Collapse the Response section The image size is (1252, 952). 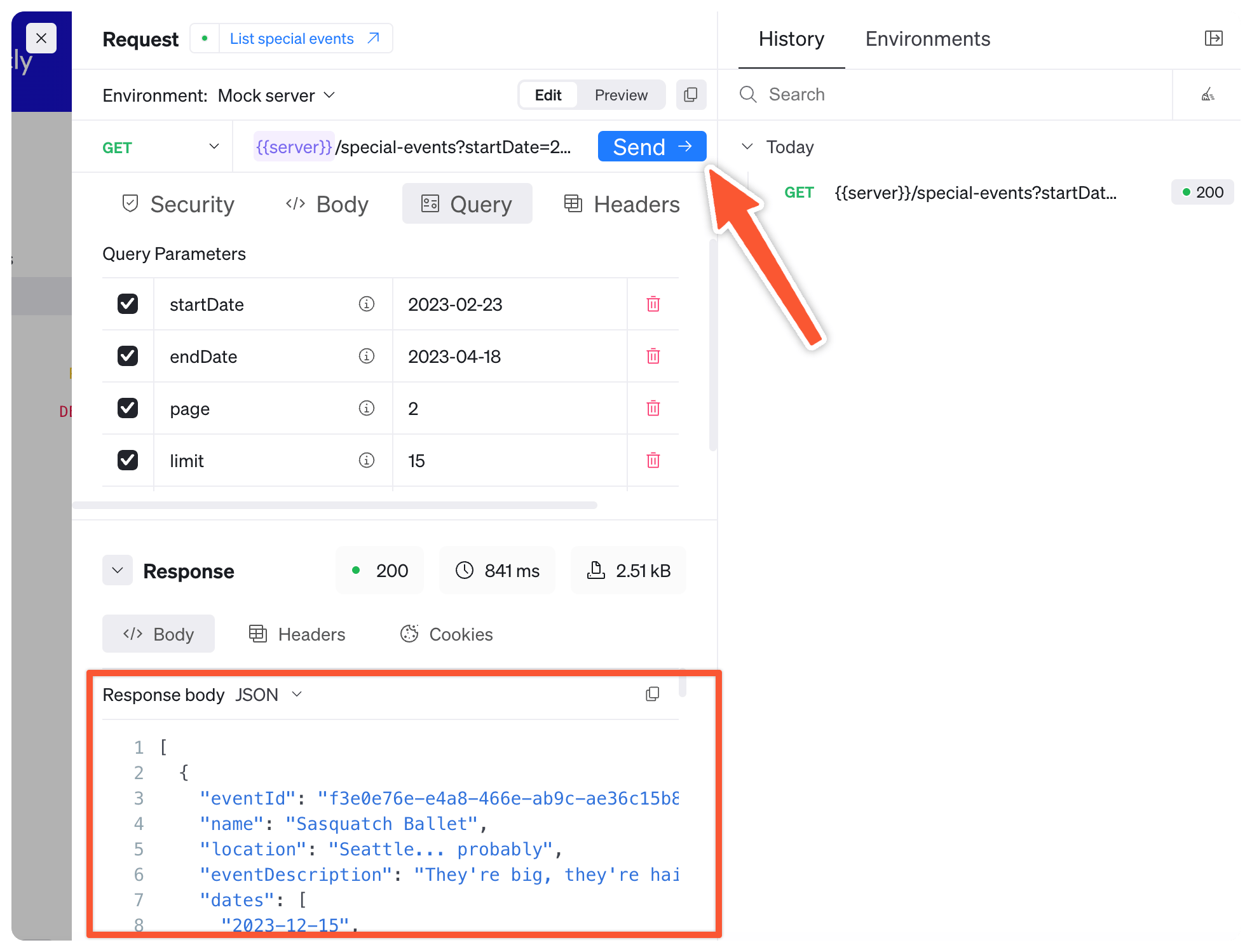pyautogui.click(x=118, y=570)
